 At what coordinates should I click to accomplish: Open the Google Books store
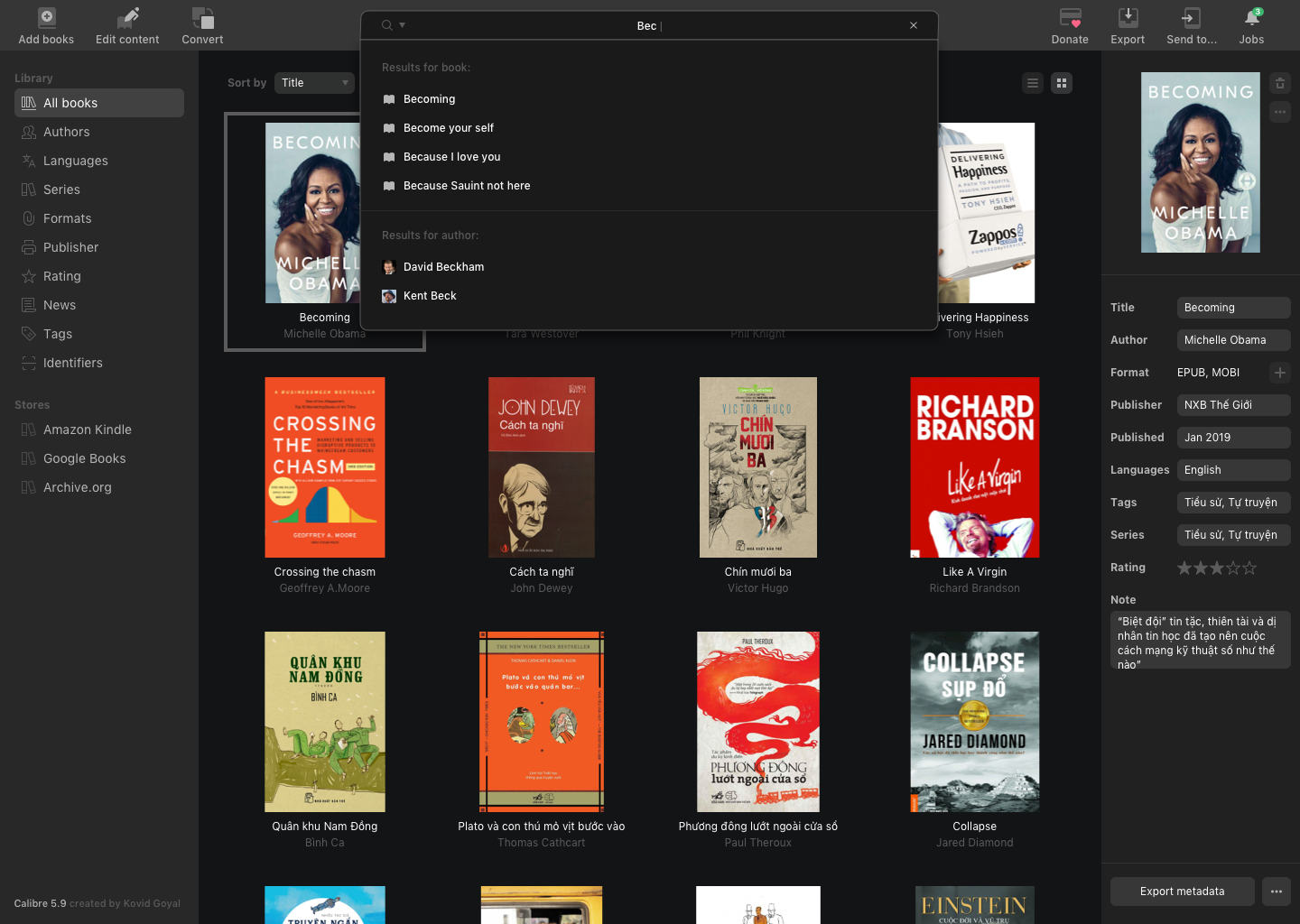[x=99, y=458]
